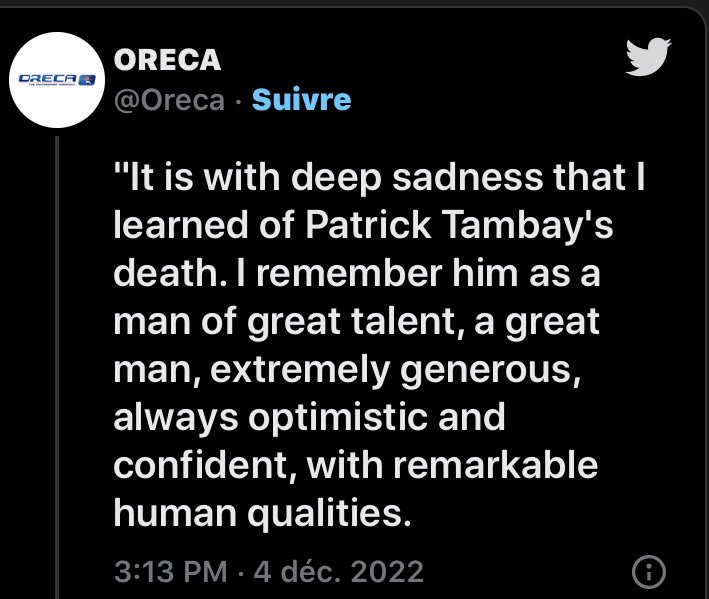The width and height of the screenshot is (709, 599).
Task: Follow ORECA with the Suivre link
Action: point(301,100)
